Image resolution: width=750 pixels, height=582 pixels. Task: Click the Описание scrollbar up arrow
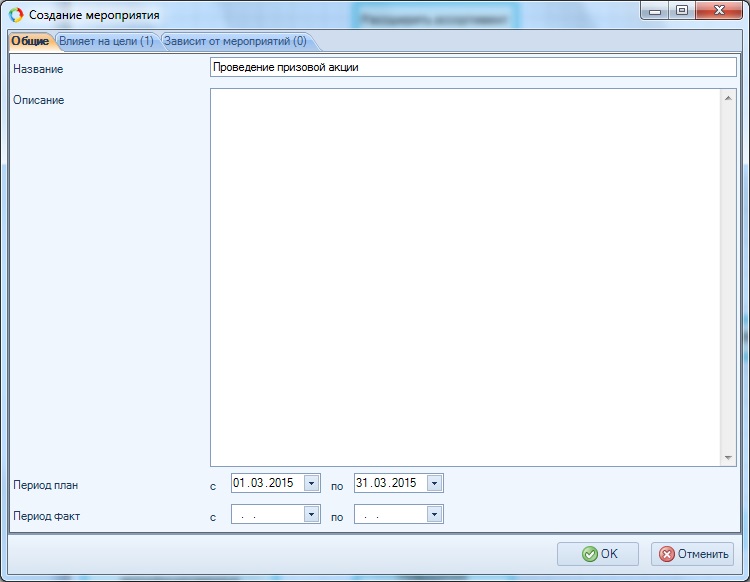click(728, 98)
